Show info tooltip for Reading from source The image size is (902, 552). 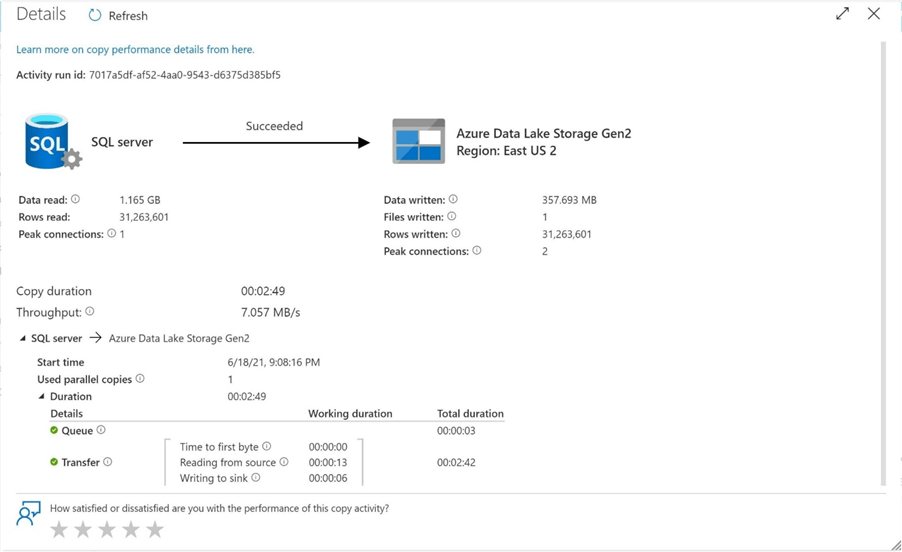click(x=284, y=462)
